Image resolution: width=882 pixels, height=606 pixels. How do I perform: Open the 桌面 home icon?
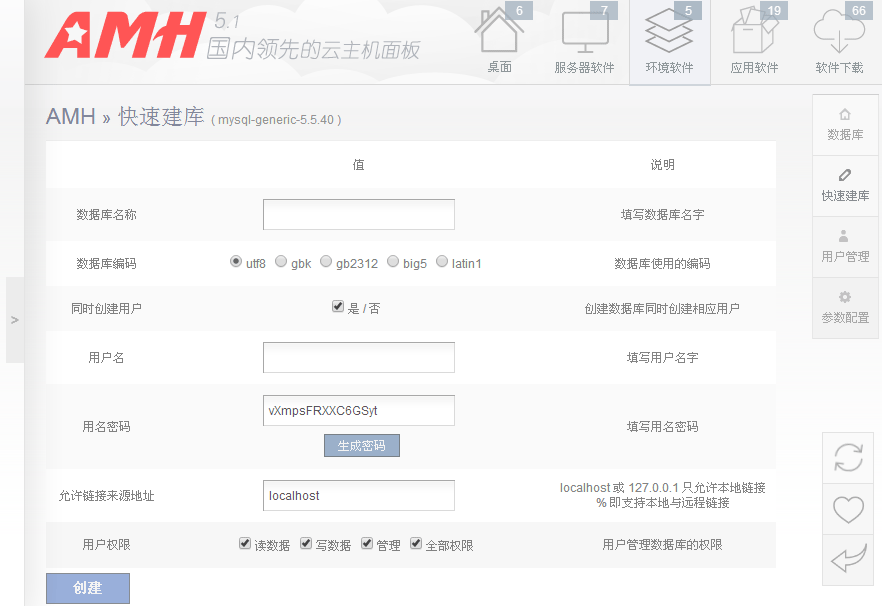(499, 32)
